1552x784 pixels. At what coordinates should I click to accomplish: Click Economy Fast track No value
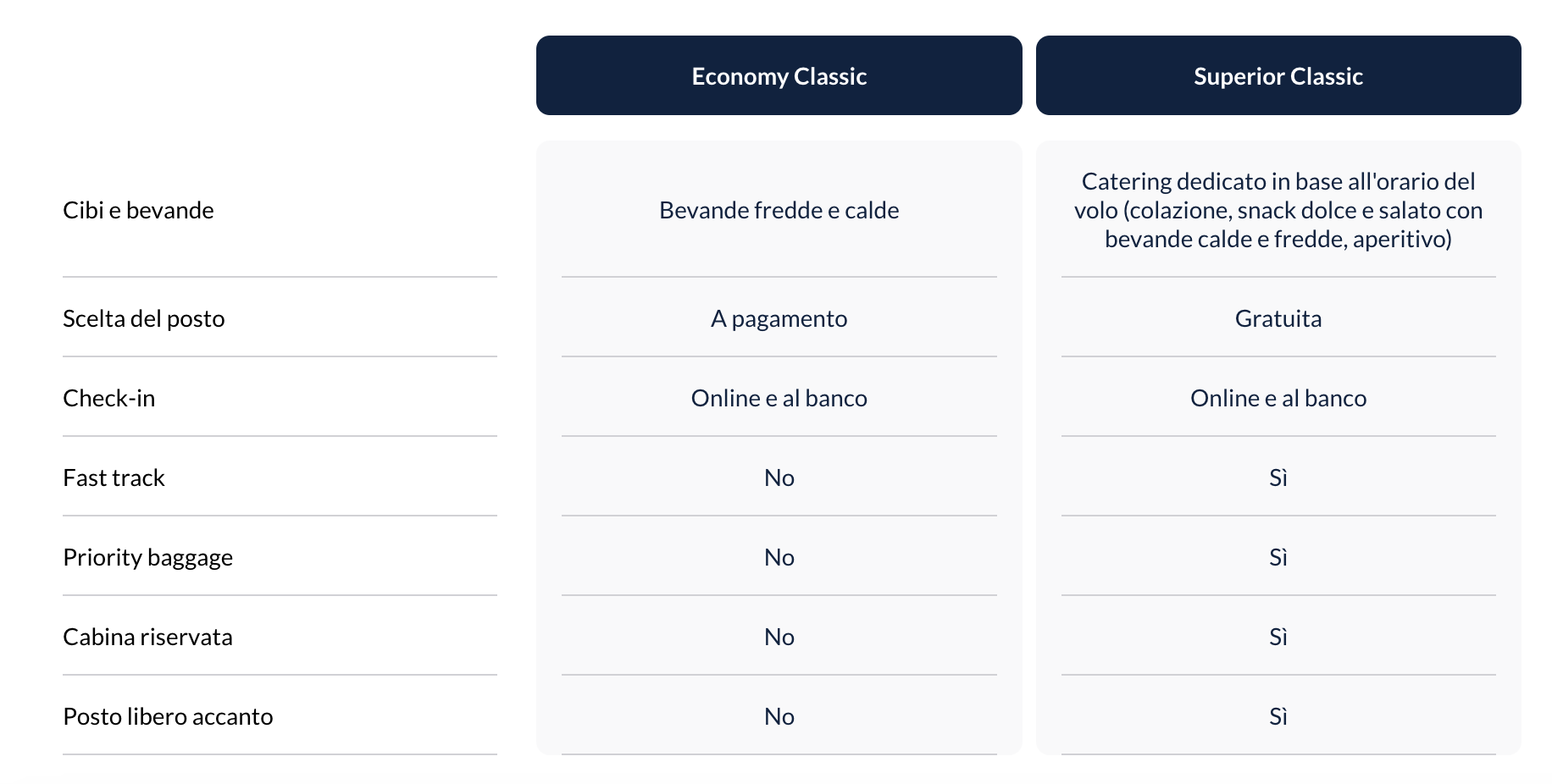coord(779,478)
